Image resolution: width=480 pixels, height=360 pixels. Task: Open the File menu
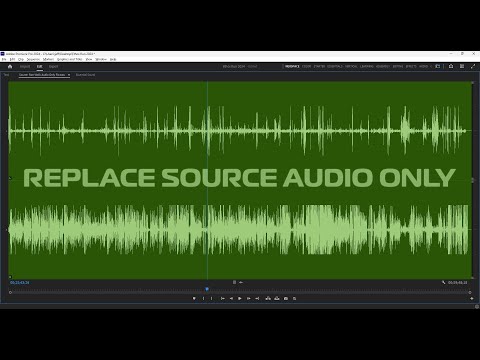click(4, 59)
